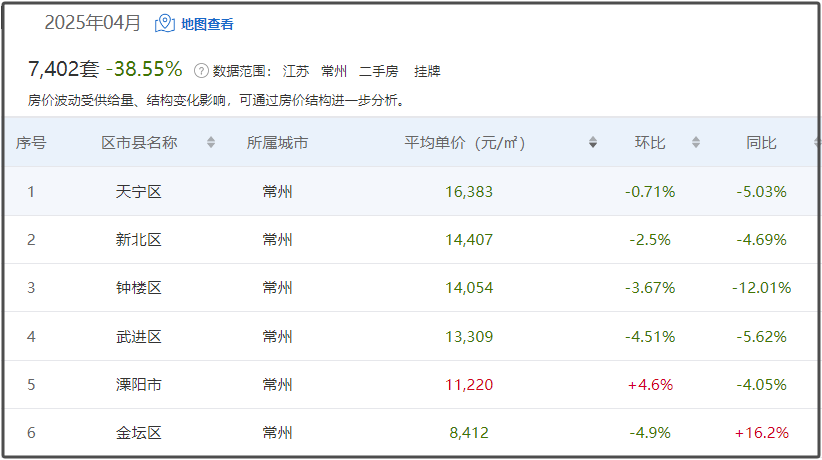Click the price 14,054
The width and height of the screenshot is (822, 460).
[469, 288]
